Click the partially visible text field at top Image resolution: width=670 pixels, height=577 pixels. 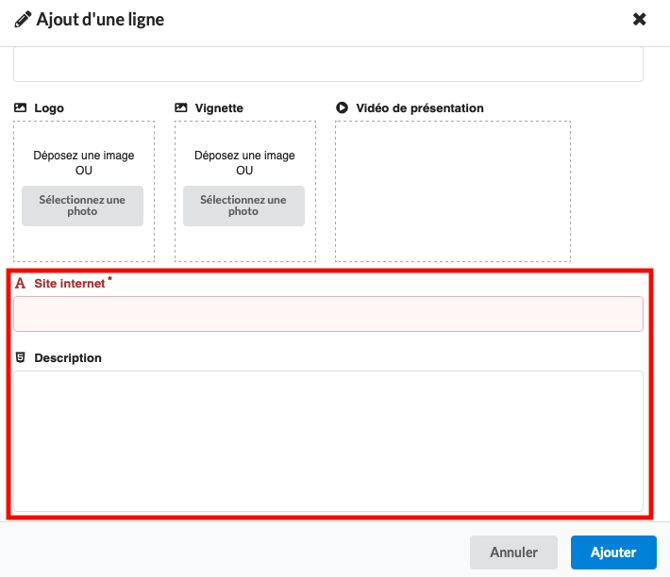click(328, 65)
